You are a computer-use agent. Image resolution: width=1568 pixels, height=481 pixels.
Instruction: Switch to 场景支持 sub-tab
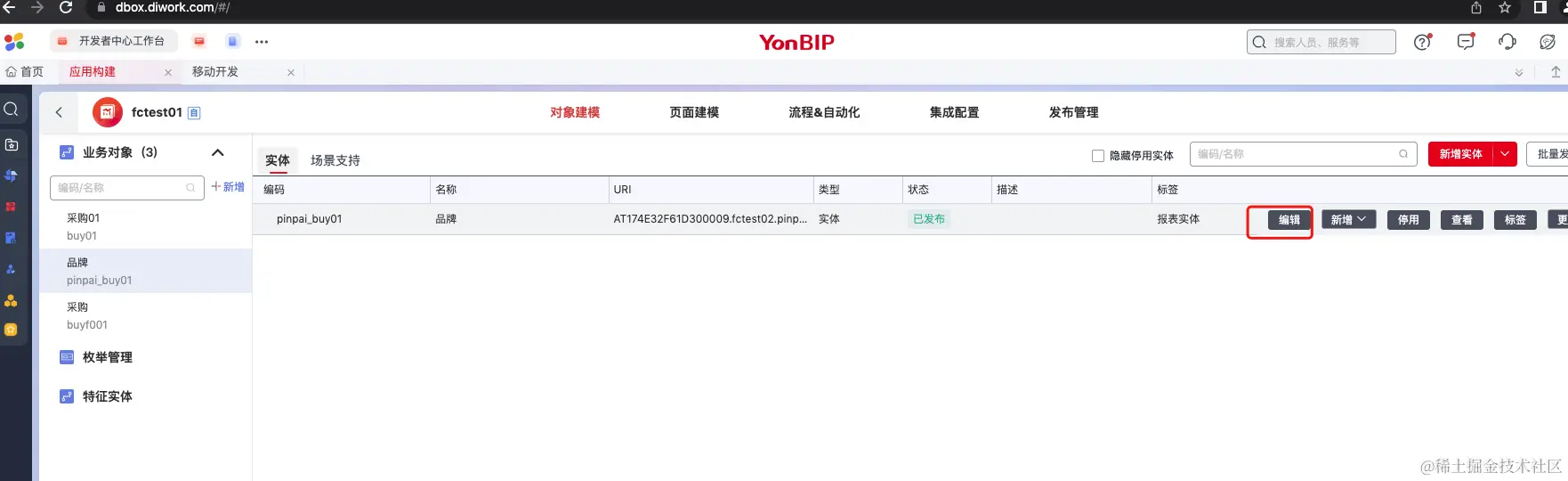coord(335,160)
